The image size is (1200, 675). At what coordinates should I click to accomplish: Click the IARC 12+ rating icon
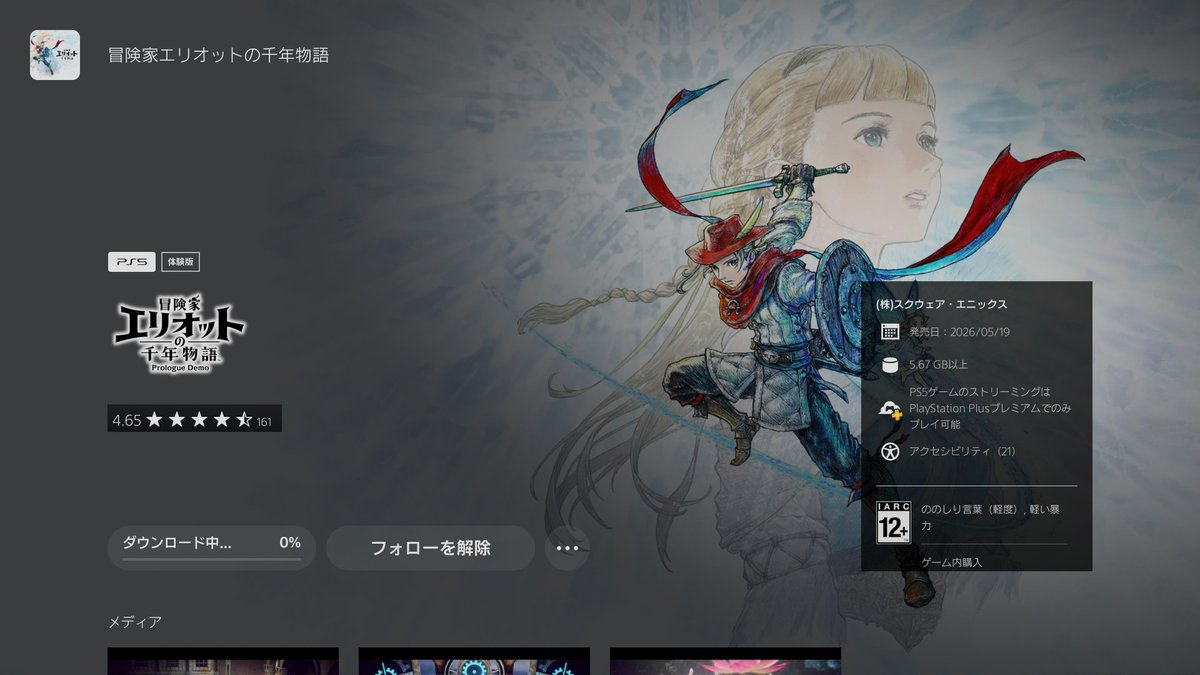coord(893,522)
